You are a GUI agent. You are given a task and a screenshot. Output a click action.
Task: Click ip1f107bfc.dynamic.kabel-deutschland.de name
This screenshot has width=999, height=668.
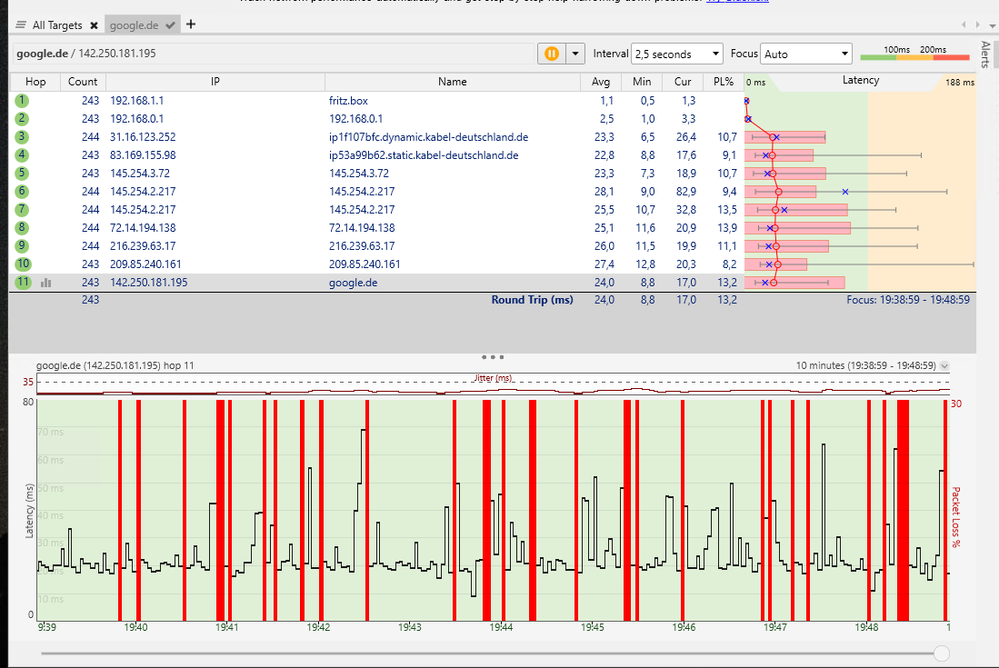point(429,137)
